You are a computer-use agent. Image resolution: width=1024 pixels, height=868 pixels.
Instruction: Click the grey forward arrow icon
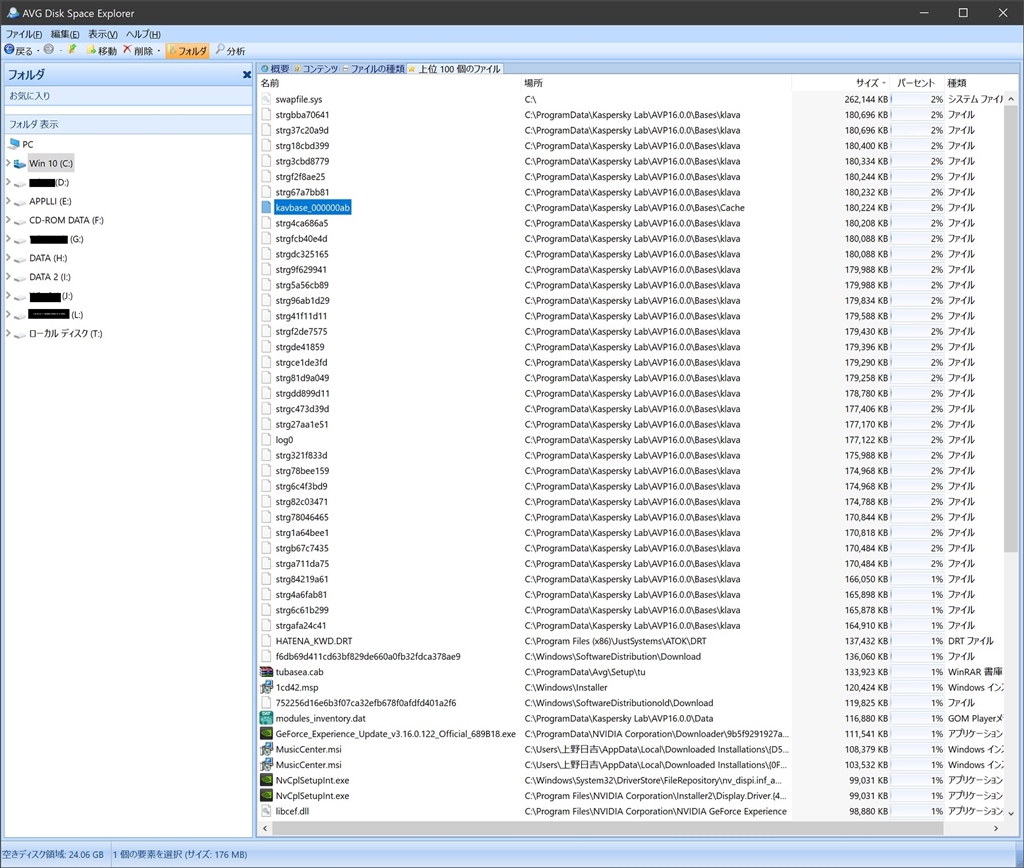pyautogui.click(x=48, y=50)
